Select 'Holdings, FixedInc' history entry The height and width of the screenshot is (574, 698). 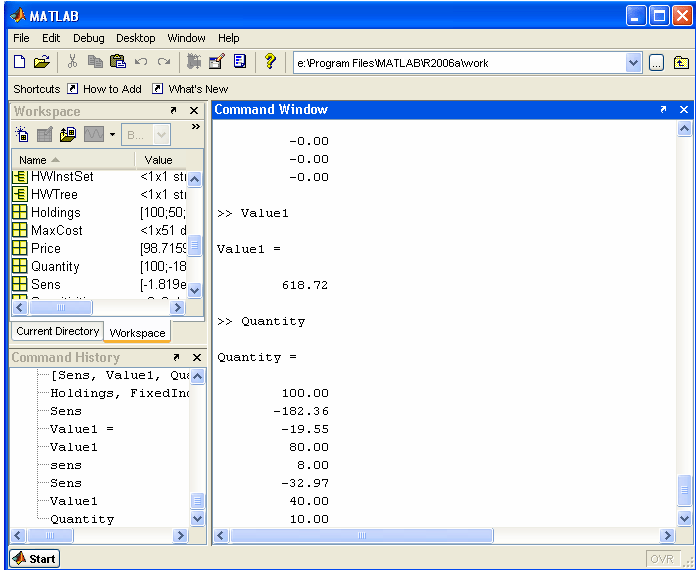120,393
